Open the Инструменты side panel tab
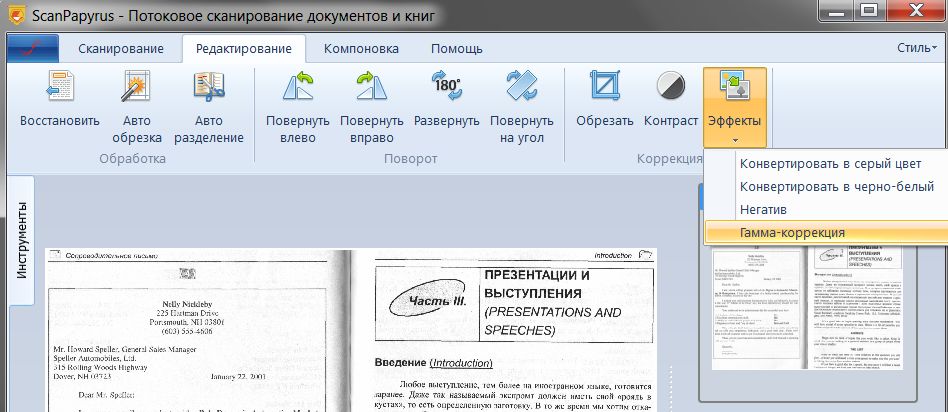The height and width of the screenshot is (412, 948). tap(21, 241)
